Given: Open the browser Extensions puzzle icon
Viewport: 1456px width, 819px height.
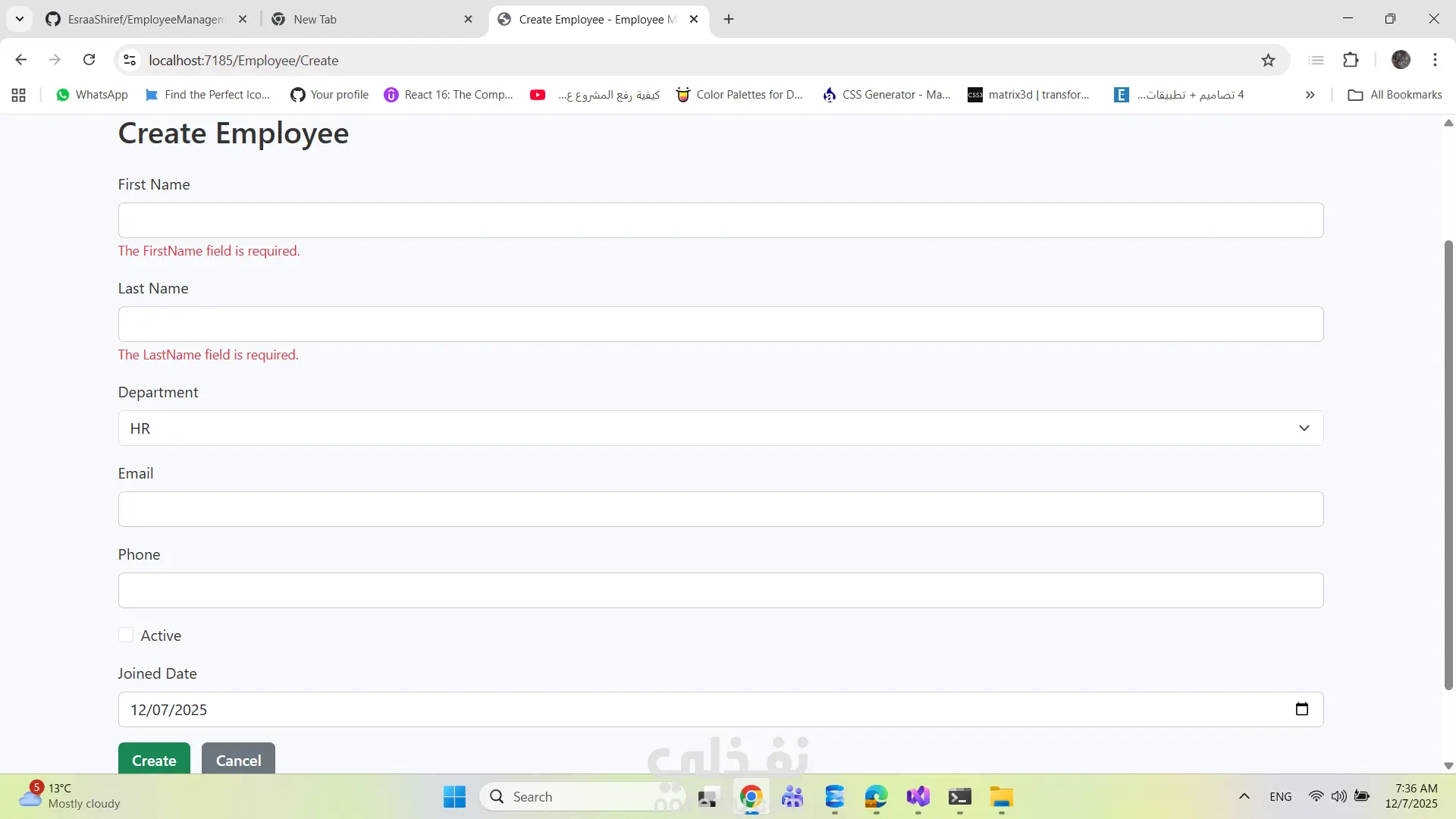Looking at the screenshot, I should point(1351,60).
